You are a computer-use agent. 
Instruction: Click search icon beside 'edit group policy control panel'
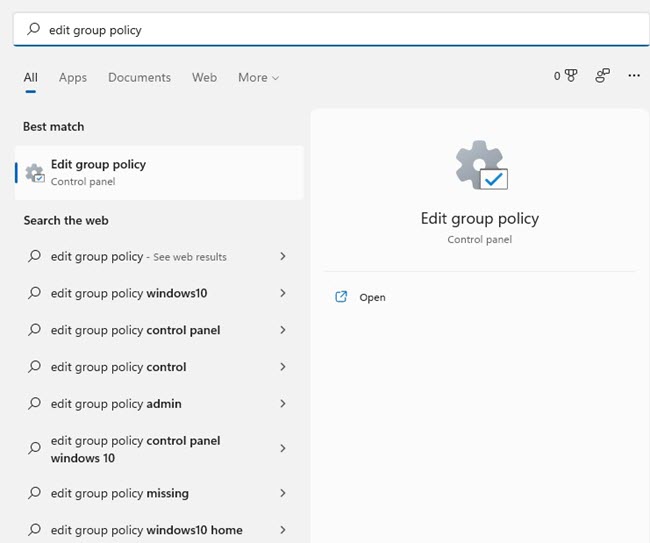(34, 330)
